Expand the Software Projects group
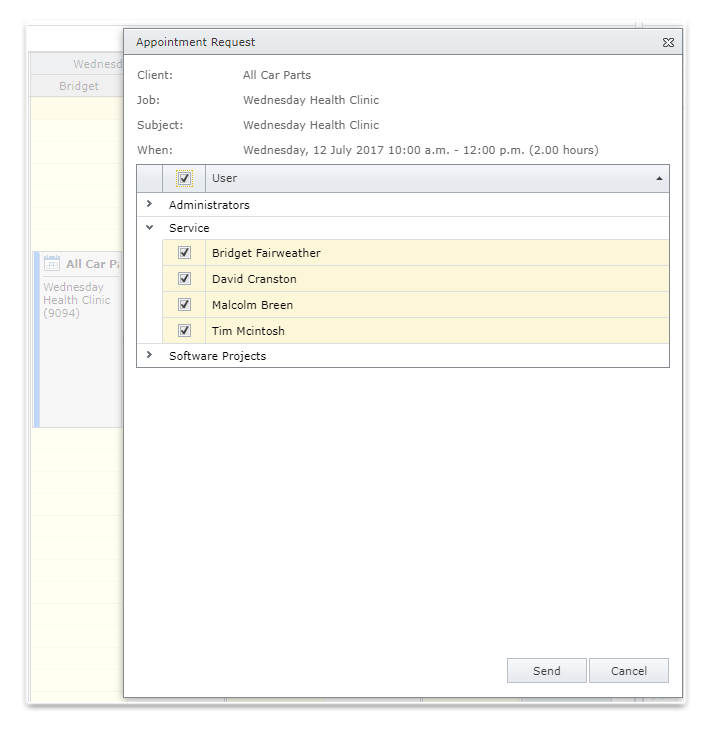The image size is (721, 730). tap(149, 355)
